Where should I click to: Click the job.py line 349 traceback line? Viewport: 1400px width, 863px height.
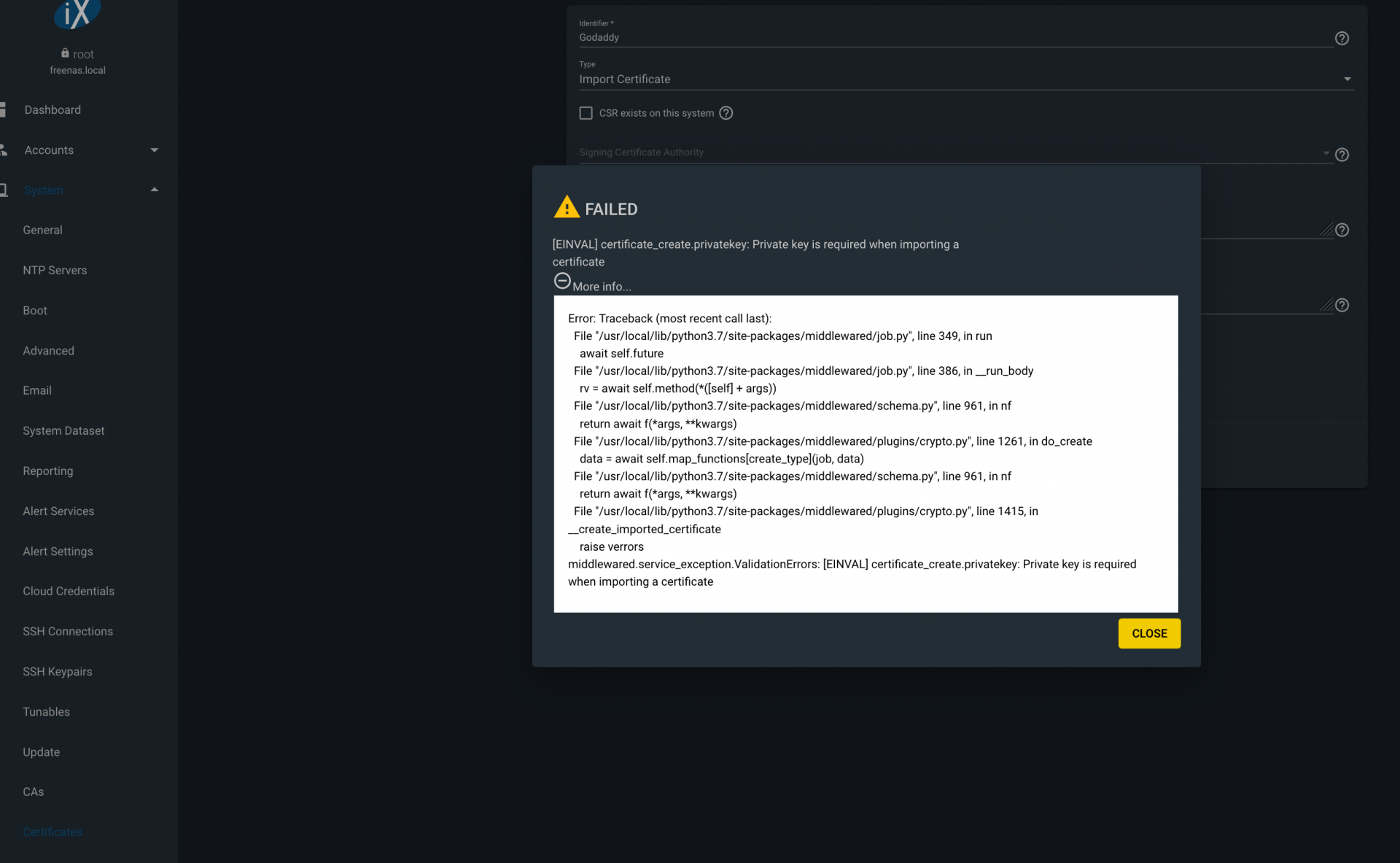(782, 336)
